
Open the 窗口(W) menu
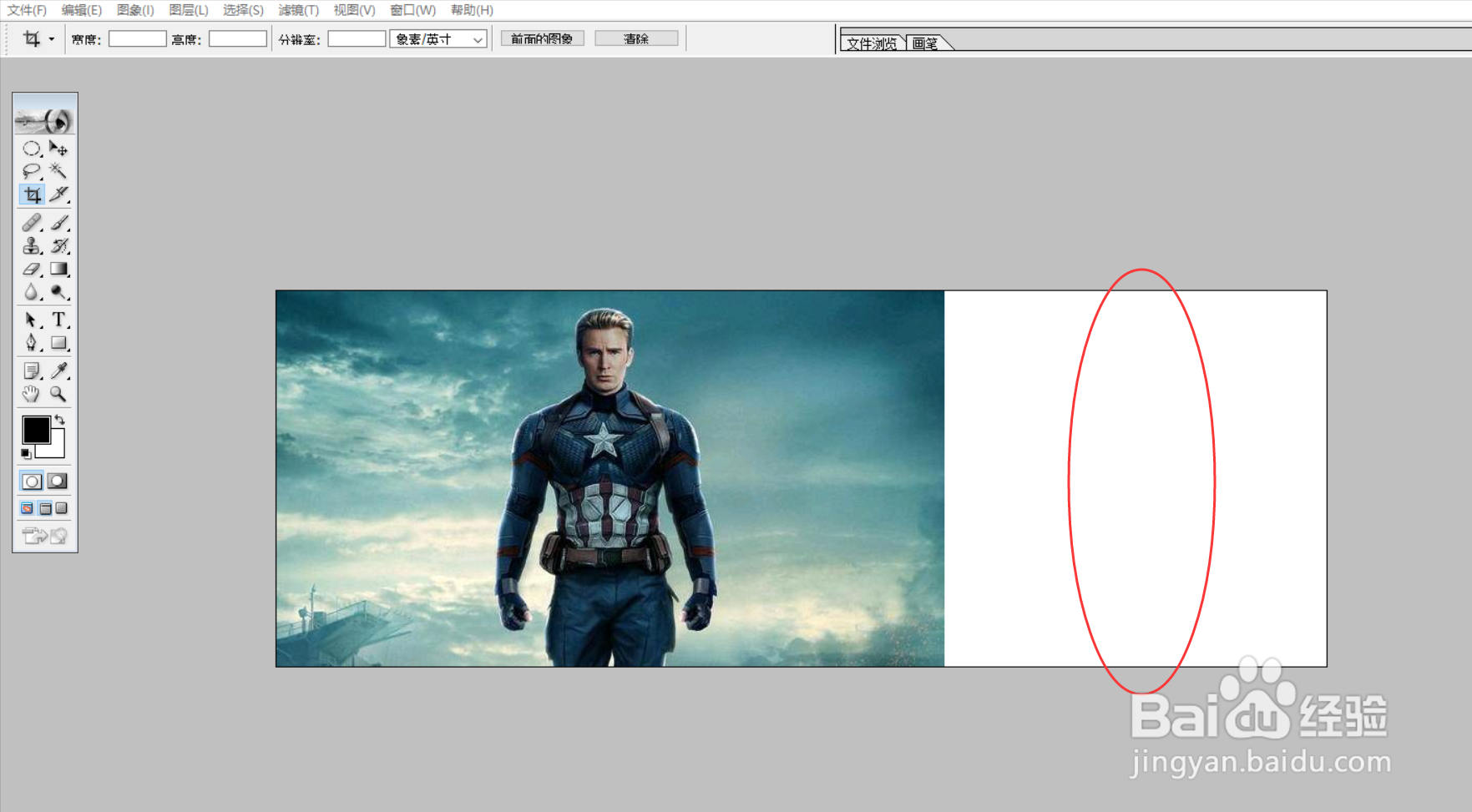pyautogui.click(x=412, y=10)
